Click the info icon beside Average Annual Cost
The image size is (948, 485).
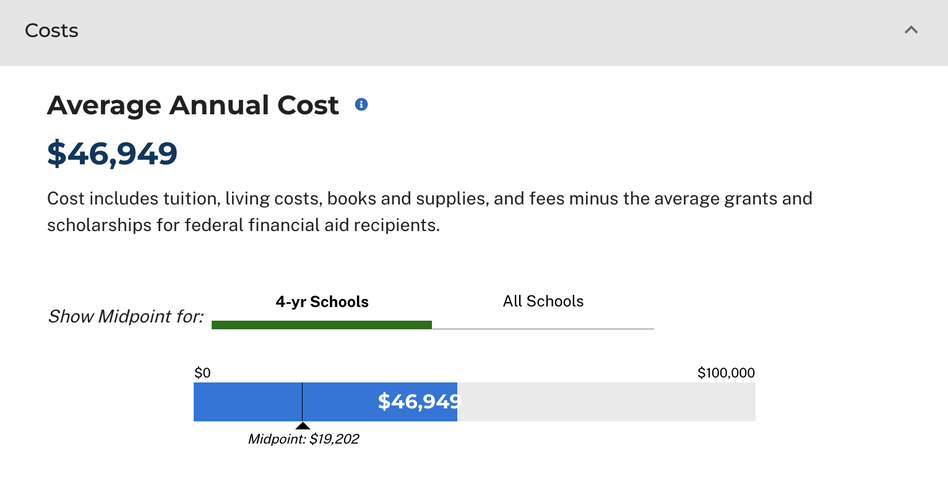click(x=361, y=105)
